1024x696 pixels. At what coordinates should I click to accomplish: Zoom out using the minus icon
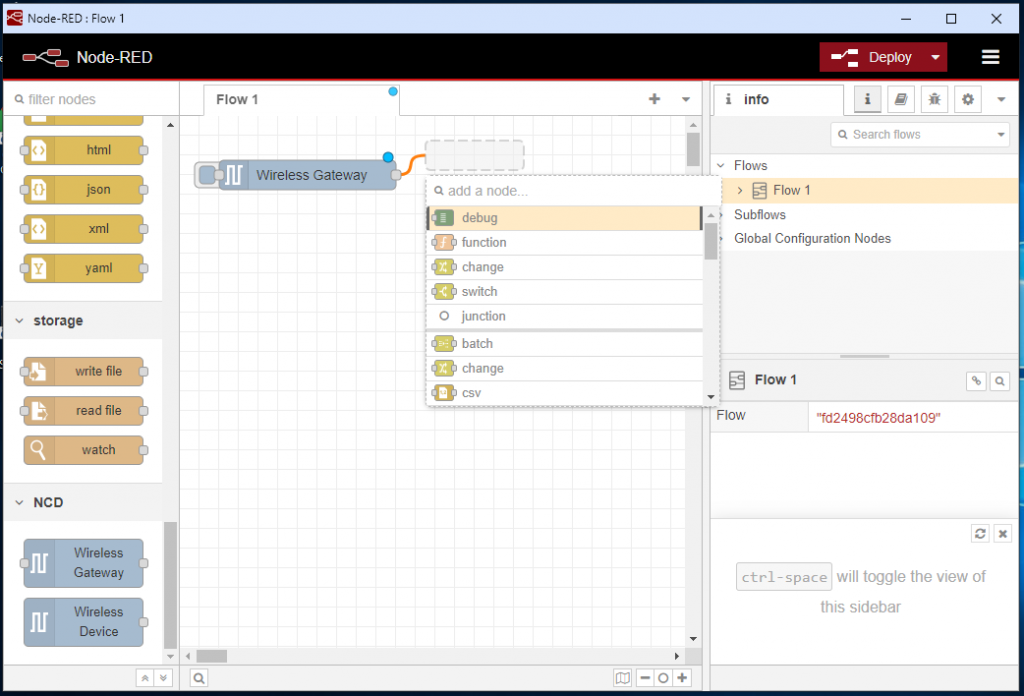[x=646, y=678]
